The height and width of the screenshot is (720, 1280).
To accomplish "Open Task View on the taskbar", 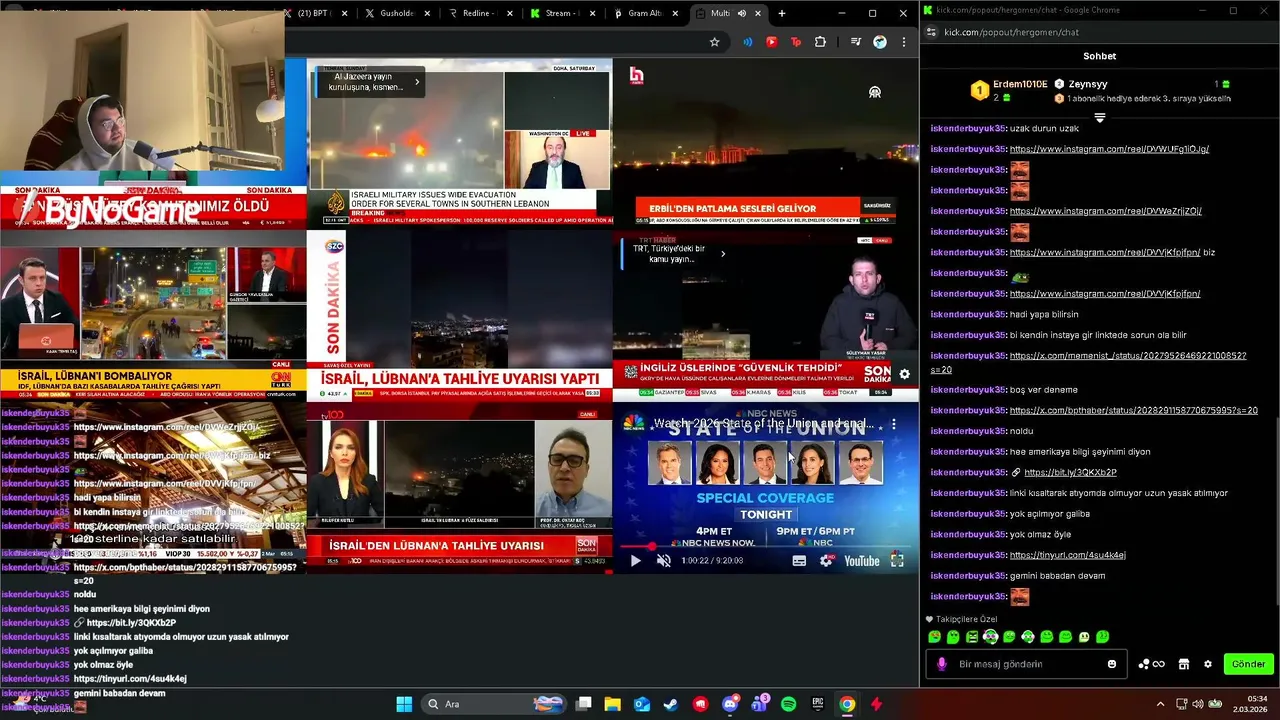I will [x=584, y=704].
